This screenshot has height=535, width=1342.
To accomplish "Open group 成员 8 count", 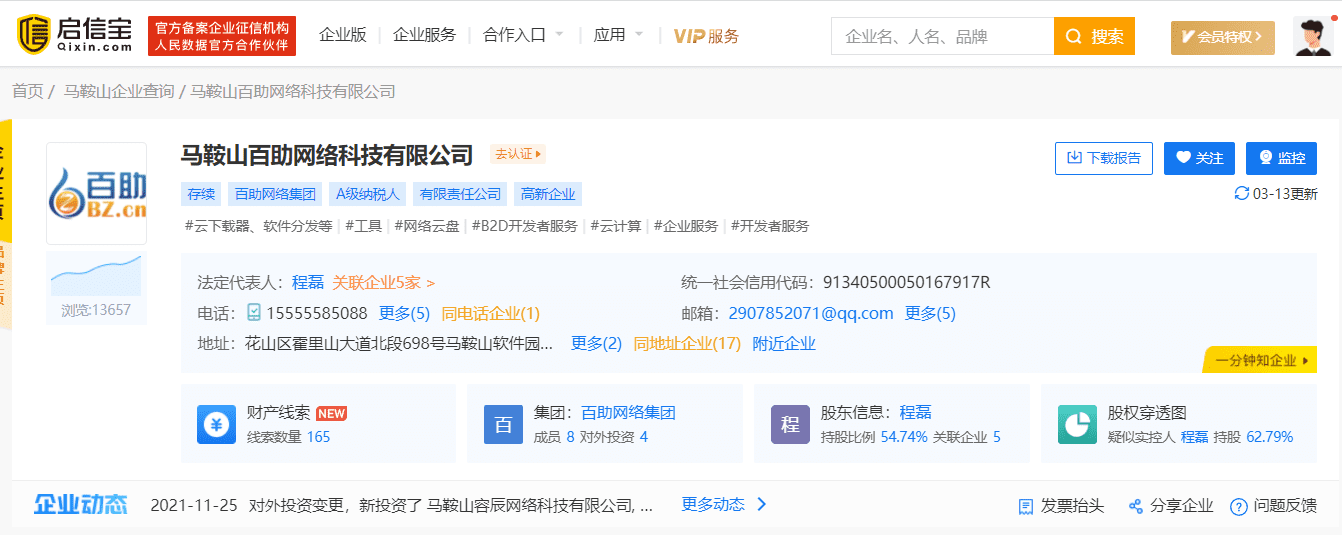I will (570, 437).
